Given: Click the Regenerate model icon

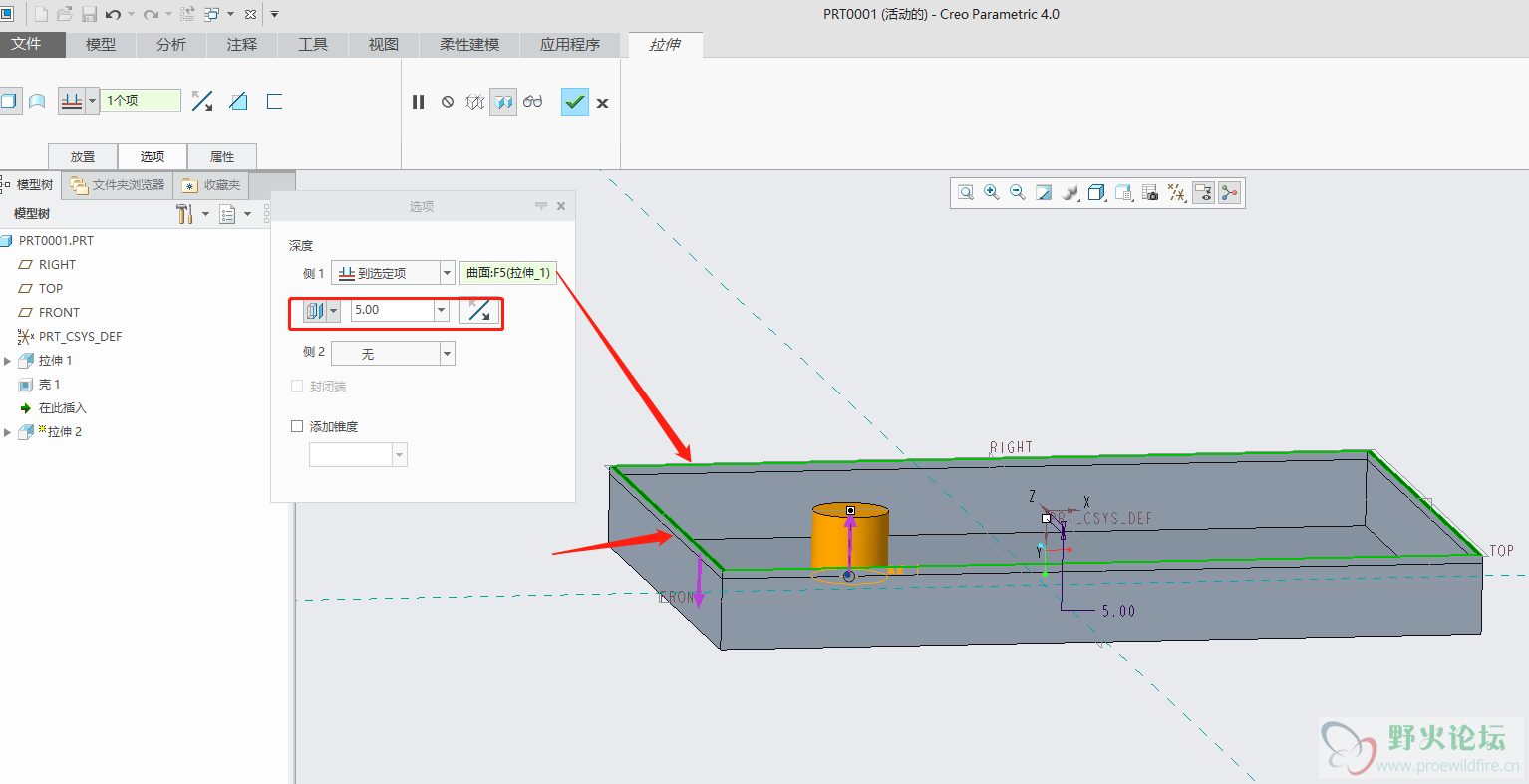Looking at the screenshot, I should pyautogui.click(x=187, y=14).
